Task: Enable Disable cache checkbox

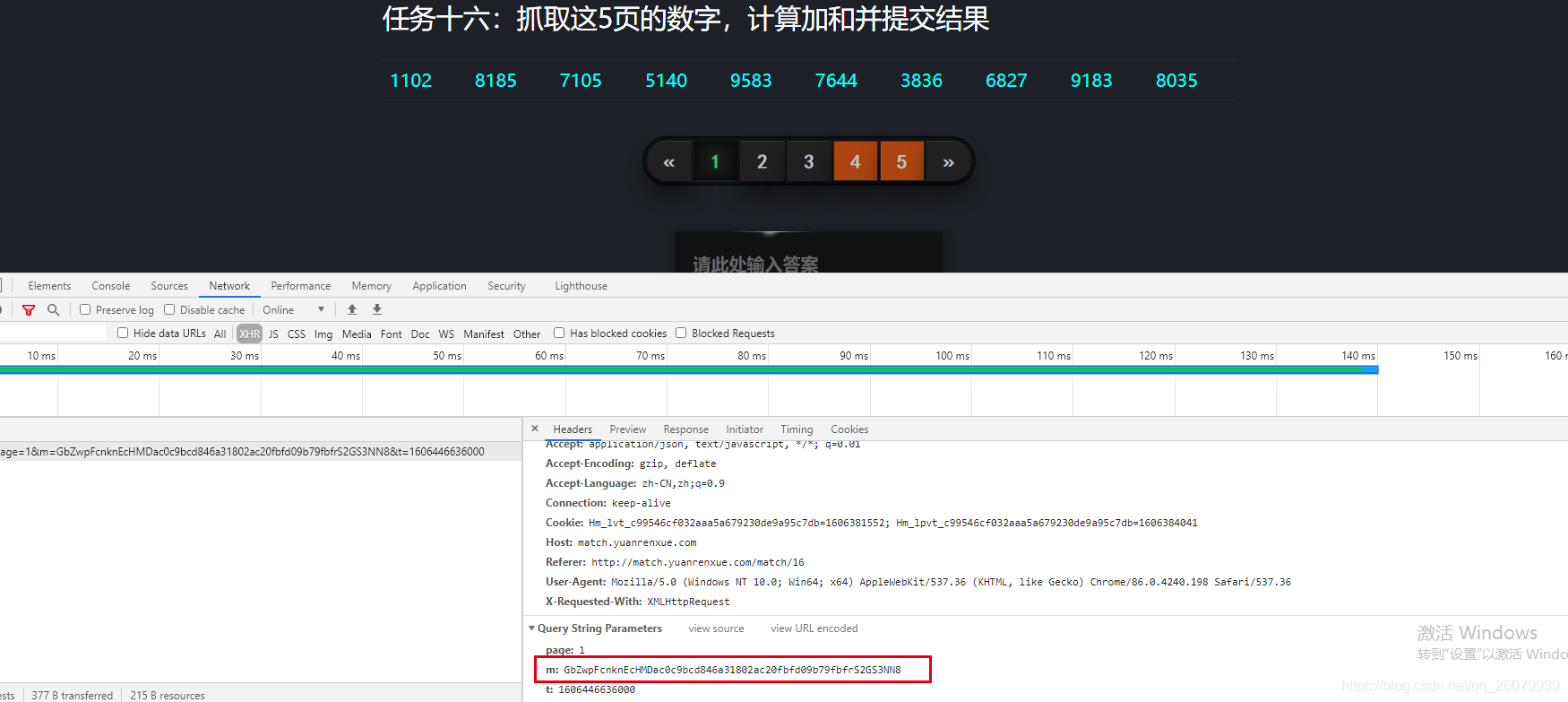Action: 169,309
